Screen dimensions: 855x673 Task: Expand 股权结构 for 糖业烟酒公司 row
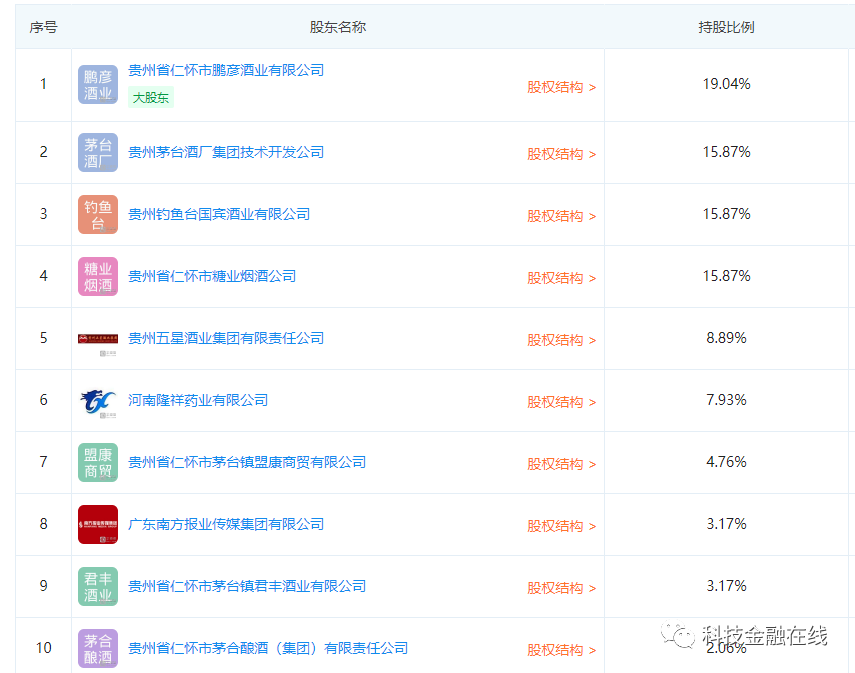coord(562,279)
